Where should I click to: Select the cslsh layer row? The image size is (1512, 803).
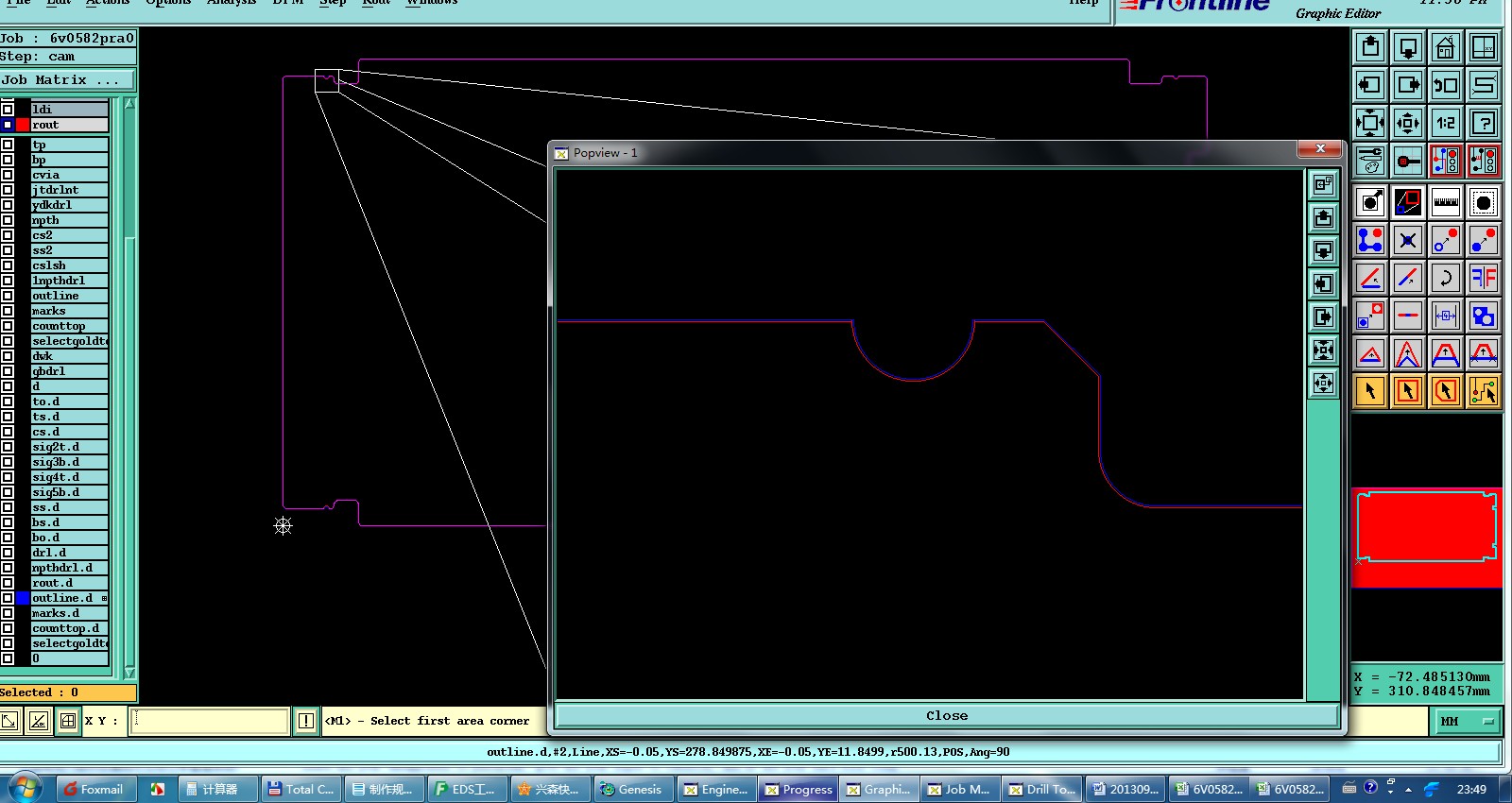tap(69, 265)
